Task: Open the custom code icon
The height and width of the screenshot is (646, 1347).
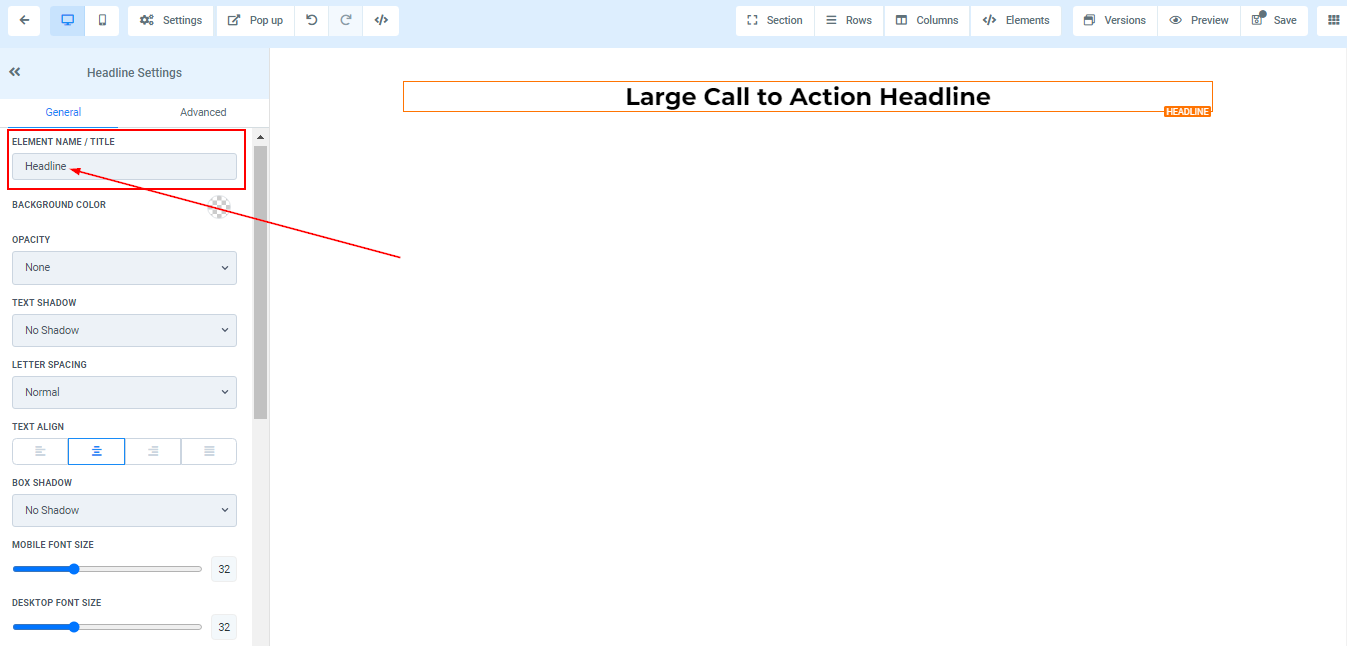Action: point(381,20)
